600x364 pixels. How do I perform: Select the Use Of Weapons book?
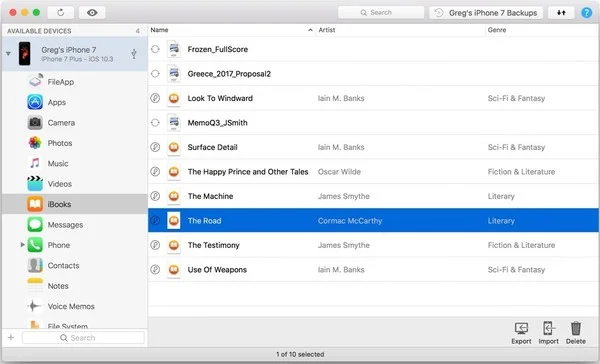coord(373,269)
